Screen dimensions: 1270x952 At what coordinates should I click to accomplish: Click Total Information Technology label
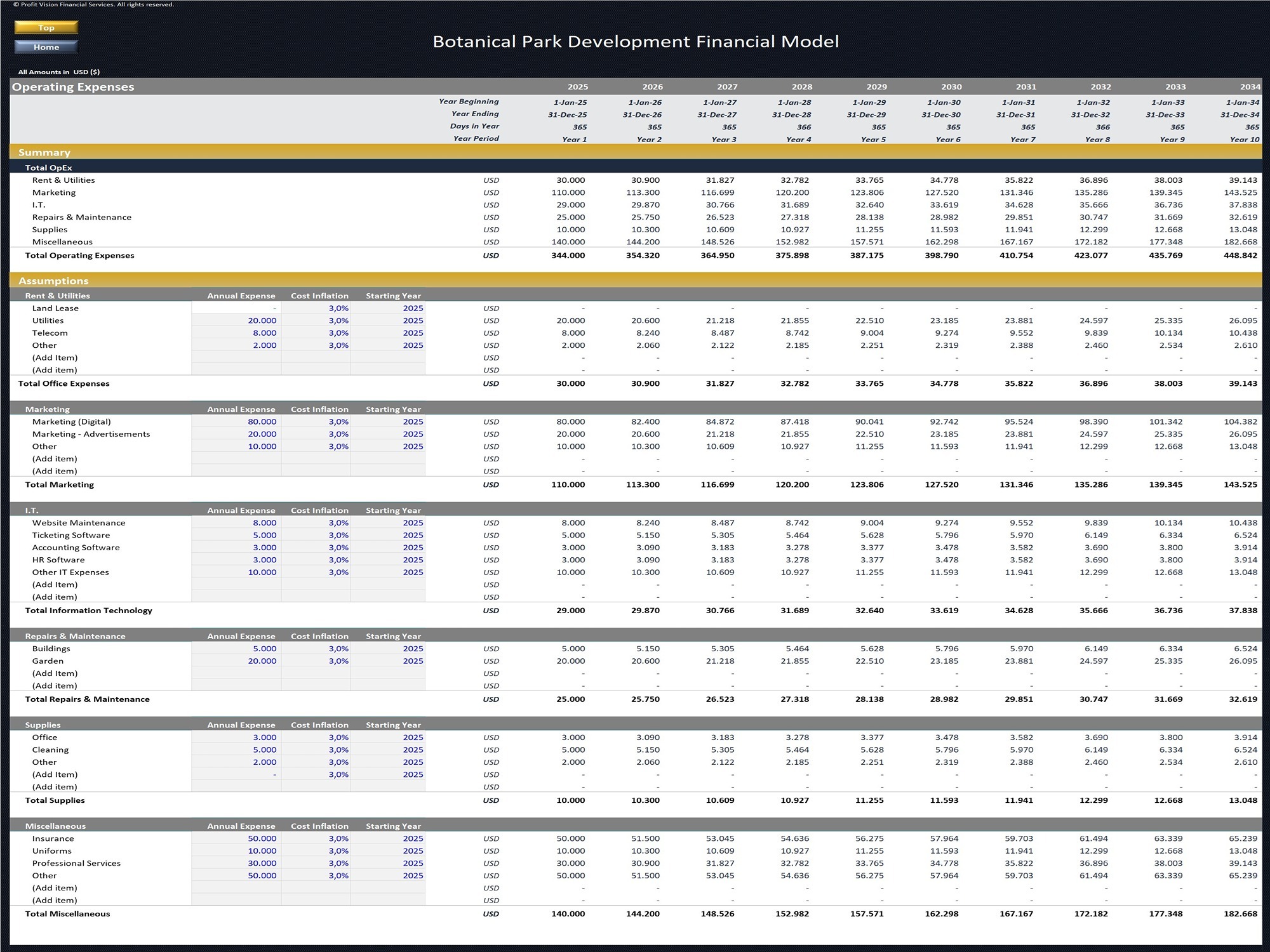pos(88,611)
